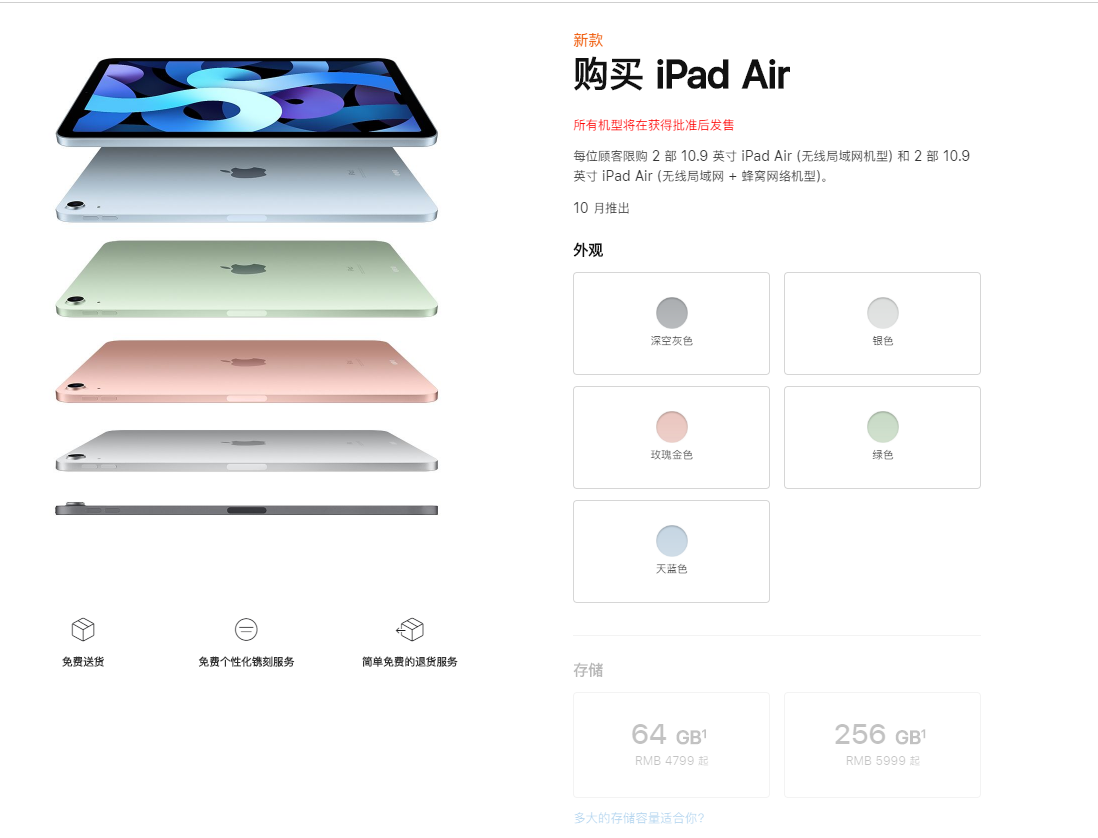Click the rose gold iPad Air image
The height and width of the screenshot is (838, 1098).
click(246, 371)
